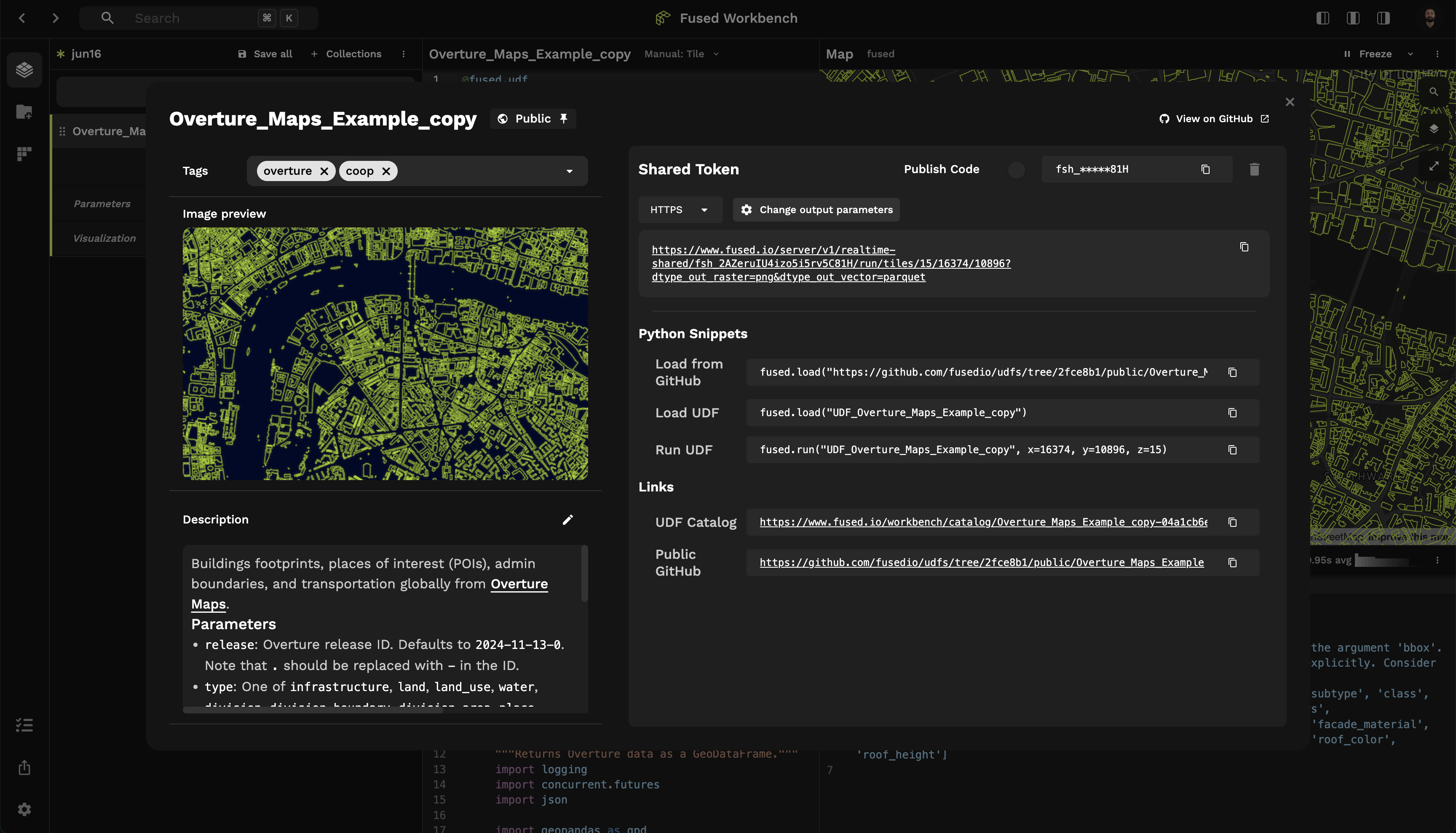Copy the Load from GitHub snippet
This screenshot has height=833, width=1456.
point(1232,372)
